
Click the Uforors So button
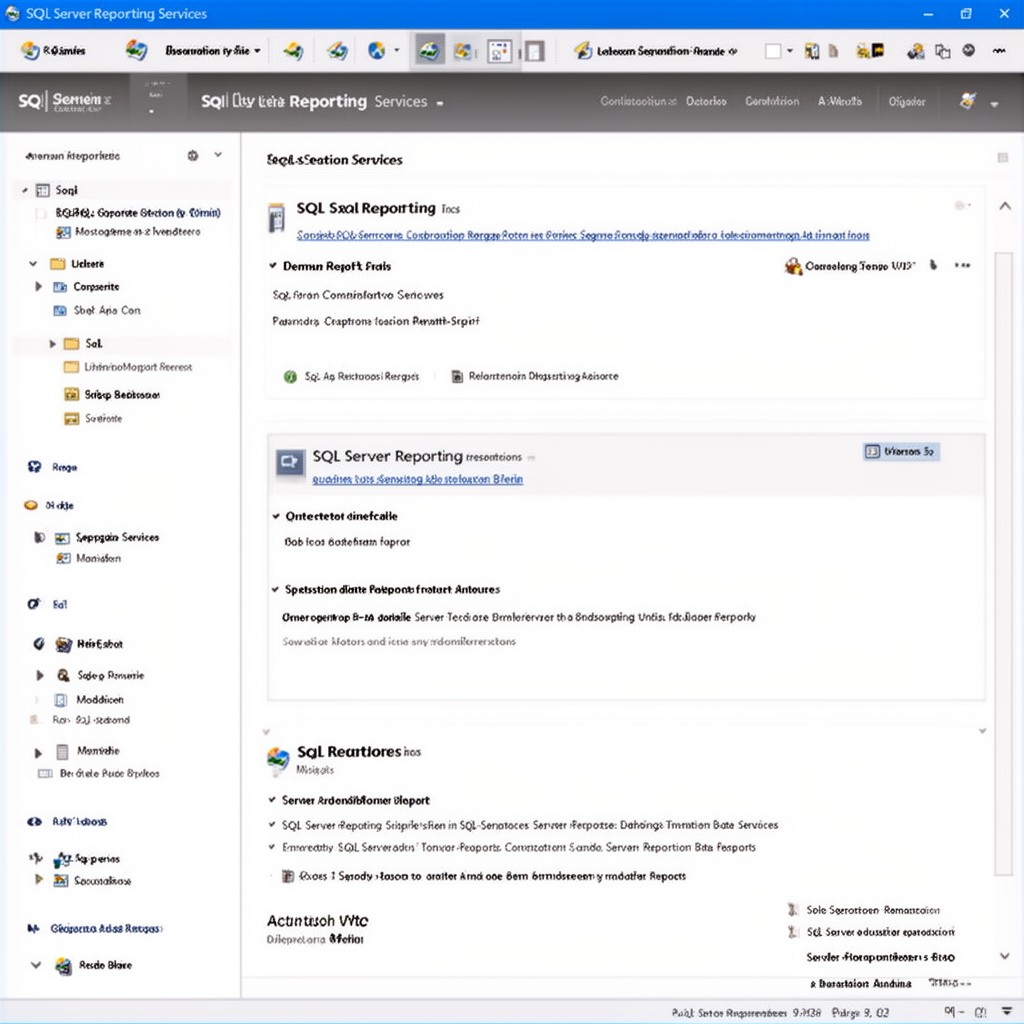[901, 451]
